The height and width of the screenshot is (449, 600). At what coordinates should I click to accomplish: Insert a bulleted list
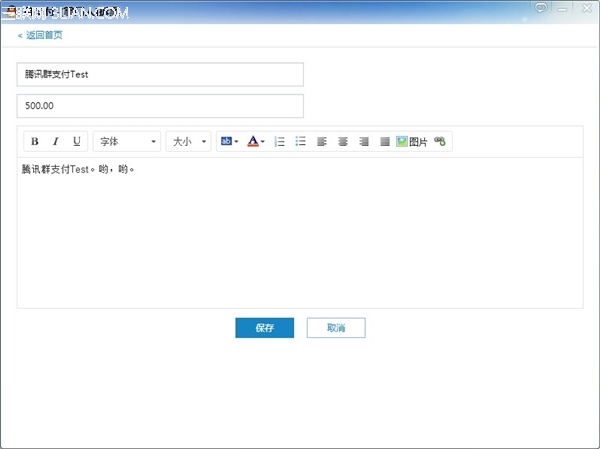click(300, 141)
